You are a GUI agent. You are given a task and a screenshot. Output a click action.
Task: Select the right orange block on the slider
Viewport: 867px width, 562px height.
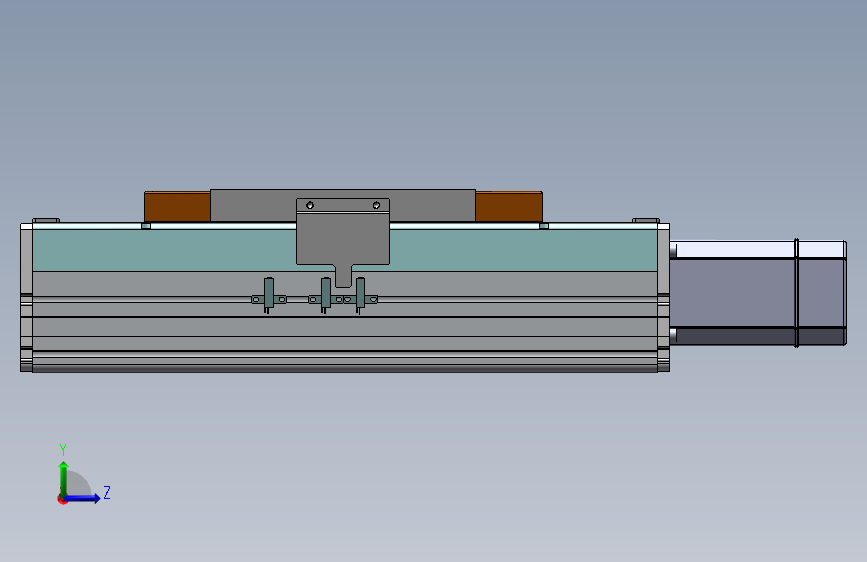509,207
